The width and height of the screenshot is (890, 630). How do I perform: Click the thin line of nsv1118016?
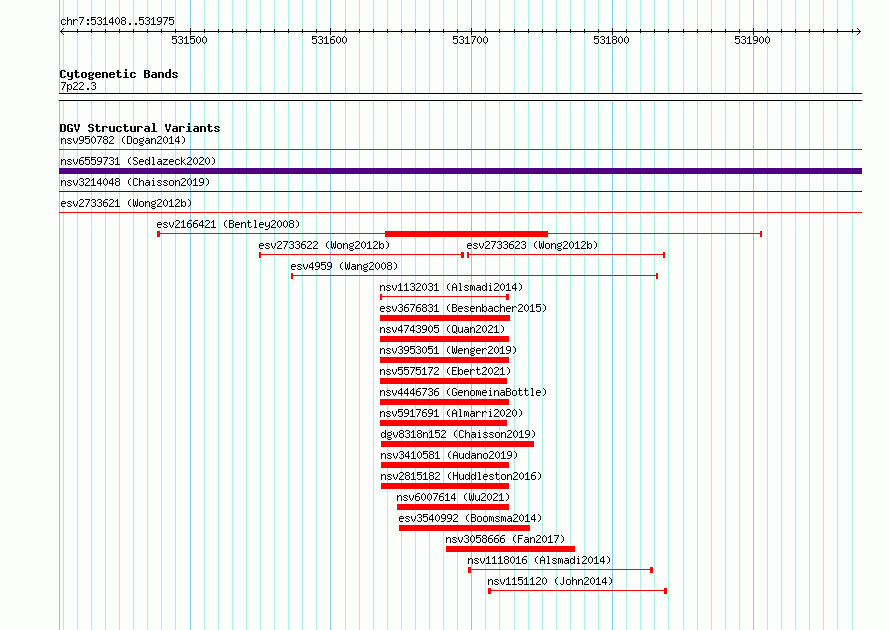pyautogui.click(x=560, y=570)
